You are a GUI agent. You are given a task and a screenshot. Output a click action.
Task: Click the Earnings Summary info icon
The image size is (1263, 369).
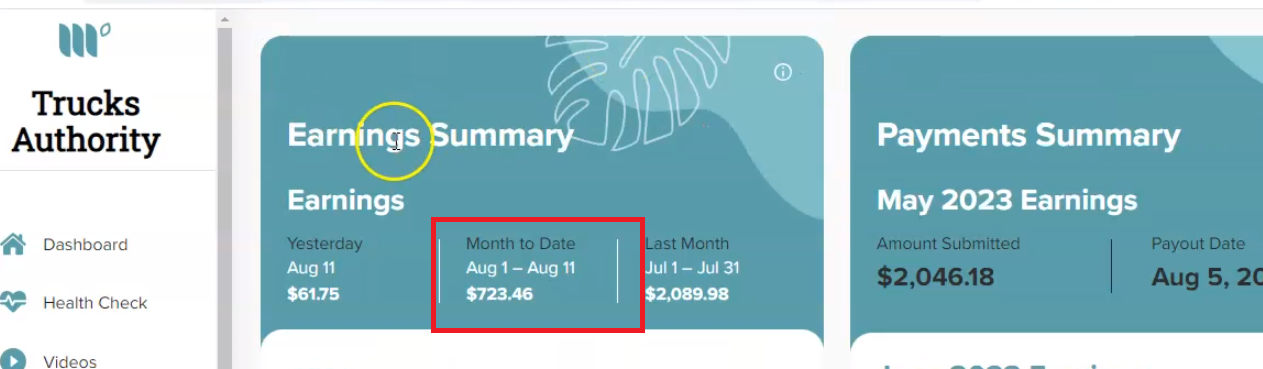coord(783,72)
